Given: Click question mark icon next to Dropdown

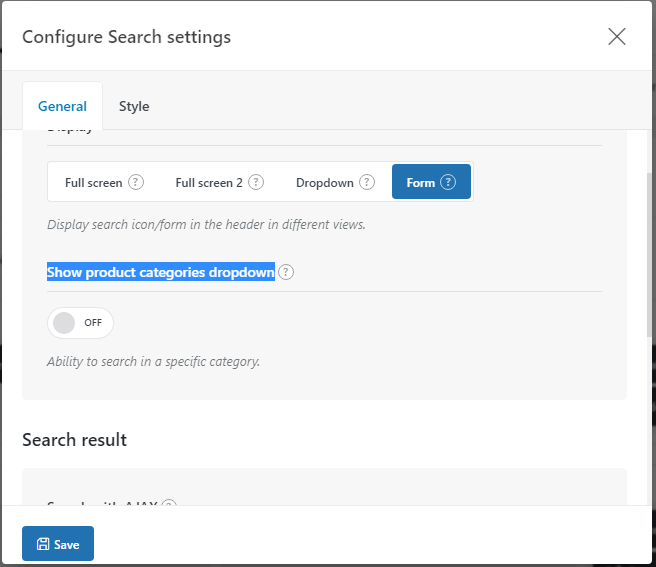Looking at the screenshot, I should point(367,182).
